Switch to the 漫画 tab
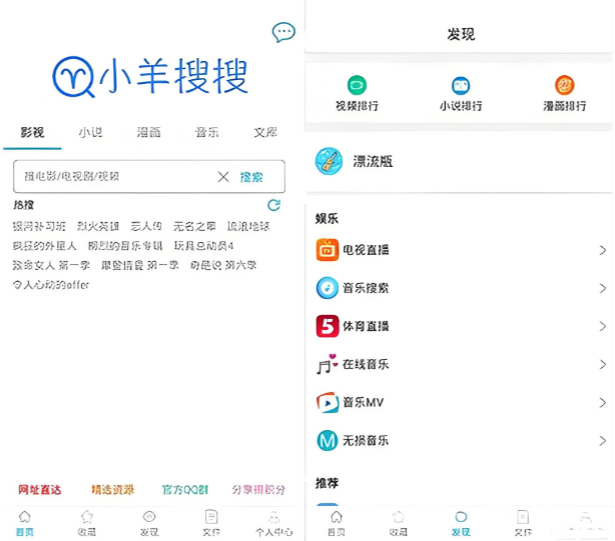Screen dimensions: 615x541 tap(149, 133)
